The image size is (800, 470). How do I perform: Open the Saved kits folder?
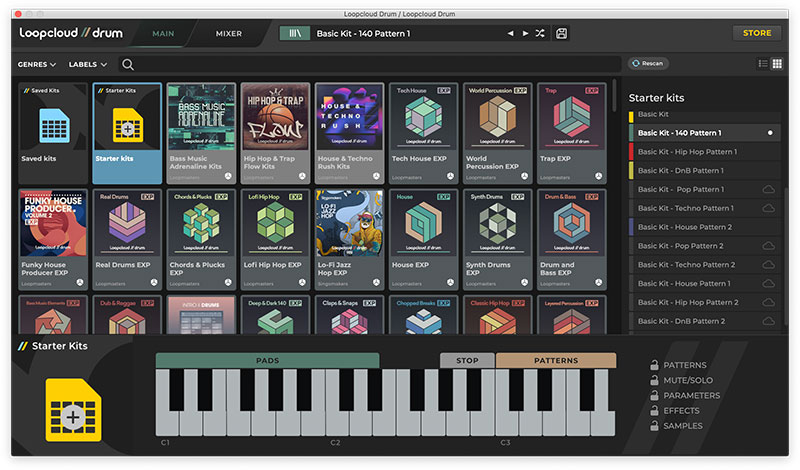click(53, 133)
